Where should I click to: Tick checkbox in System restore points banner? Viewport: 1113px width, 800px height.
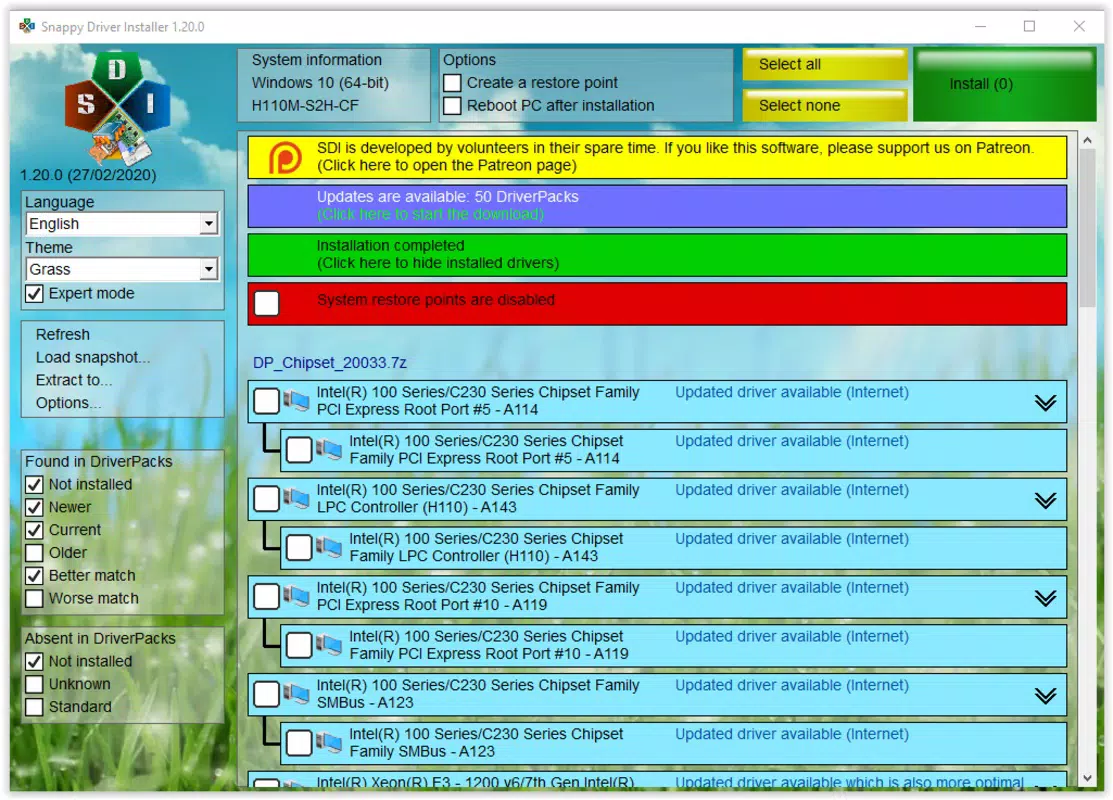click(x=267, y=303)
